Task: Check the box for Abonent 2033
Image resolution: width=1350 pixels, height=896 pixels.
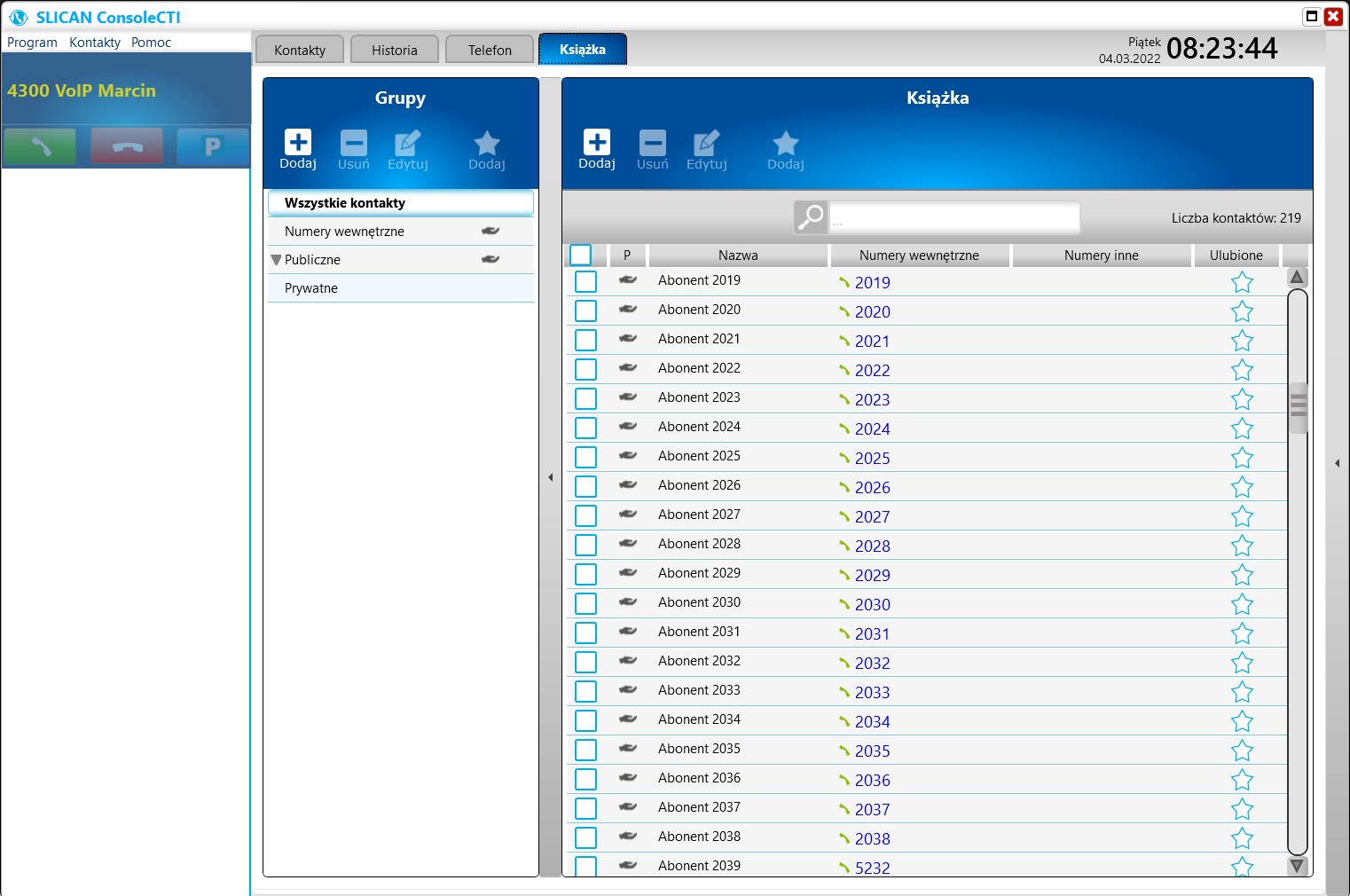Action: (586, 692)
